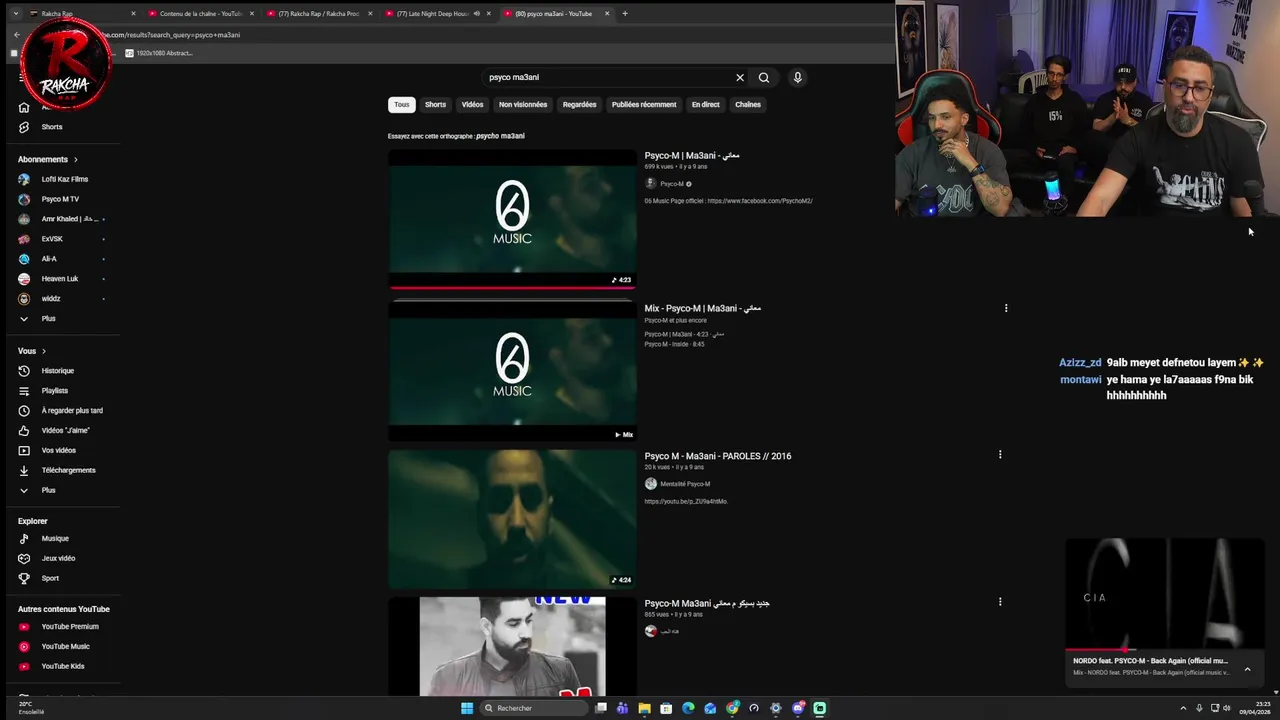The height and width of the screenshot is (720, 1280).
Task: Show hidden system tray icons
Action: 1183,708
